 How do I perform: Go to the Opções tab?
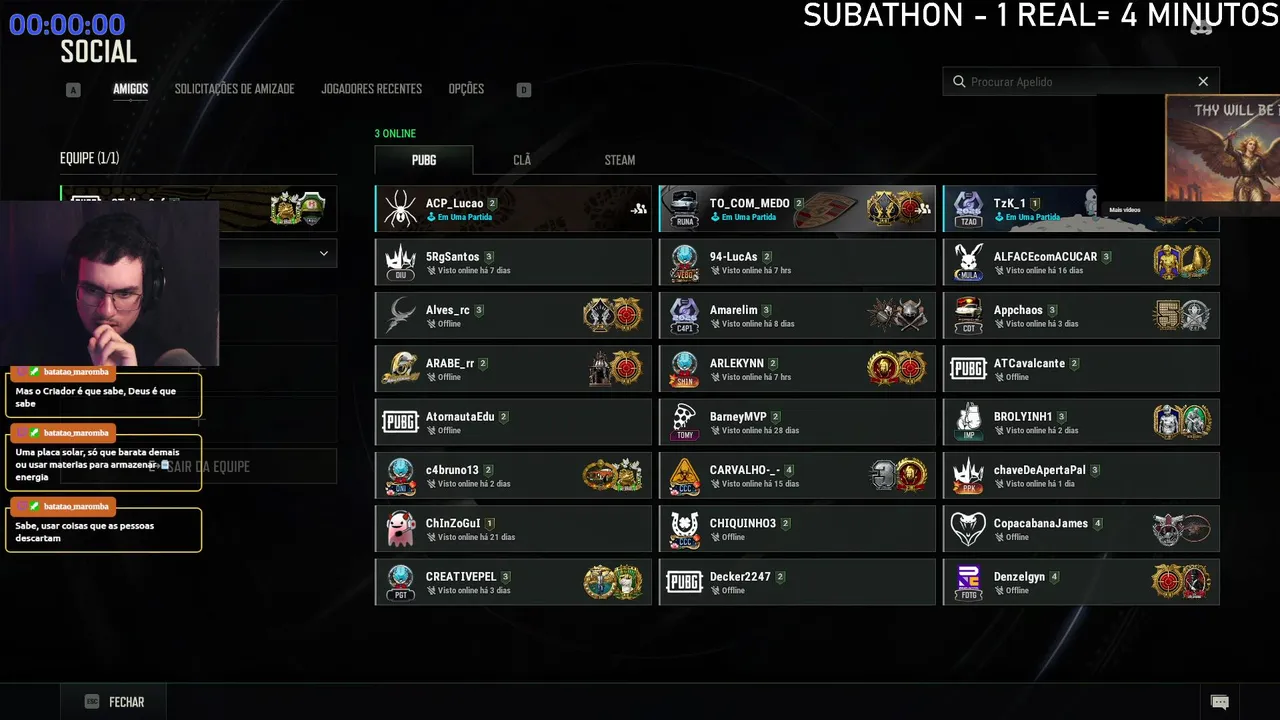click(x=466, y=89)
